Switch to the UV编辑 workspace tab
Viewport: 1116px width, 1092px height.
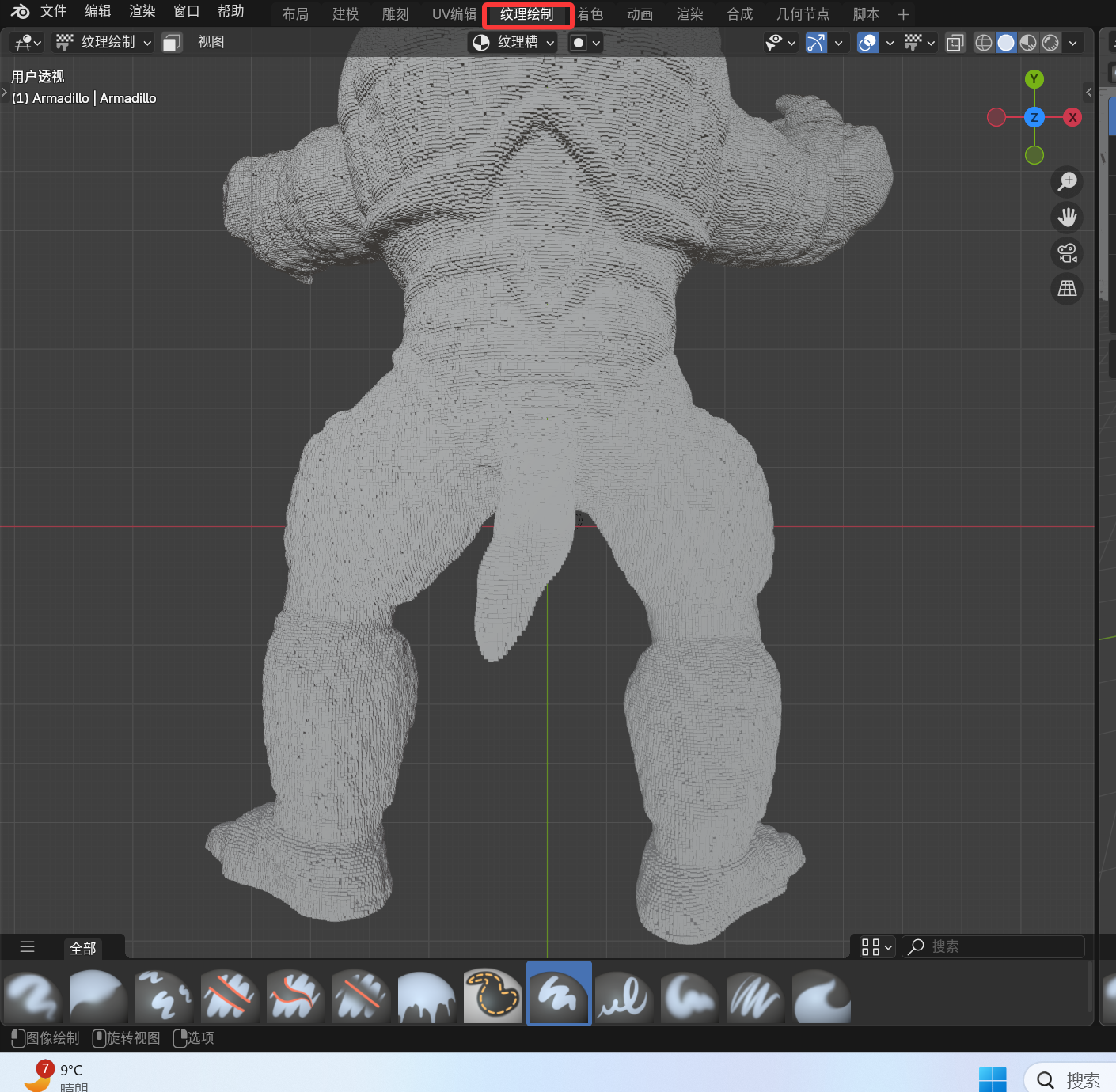[x=454, y=14]
